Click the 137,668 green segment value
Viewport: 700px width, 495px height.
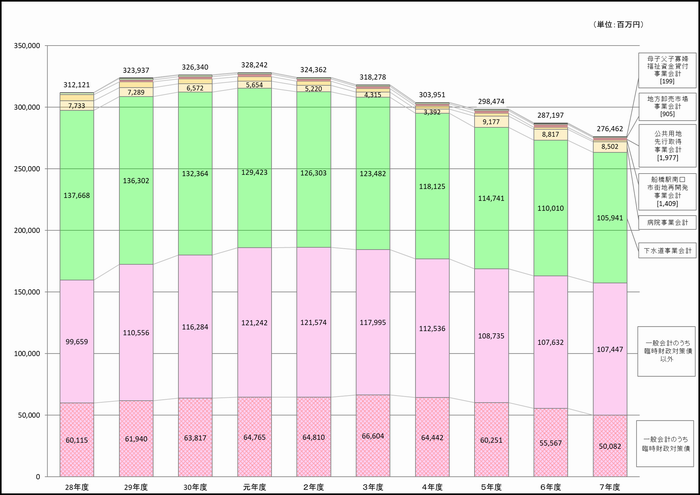pyautogui.click(x=76, y=196)
